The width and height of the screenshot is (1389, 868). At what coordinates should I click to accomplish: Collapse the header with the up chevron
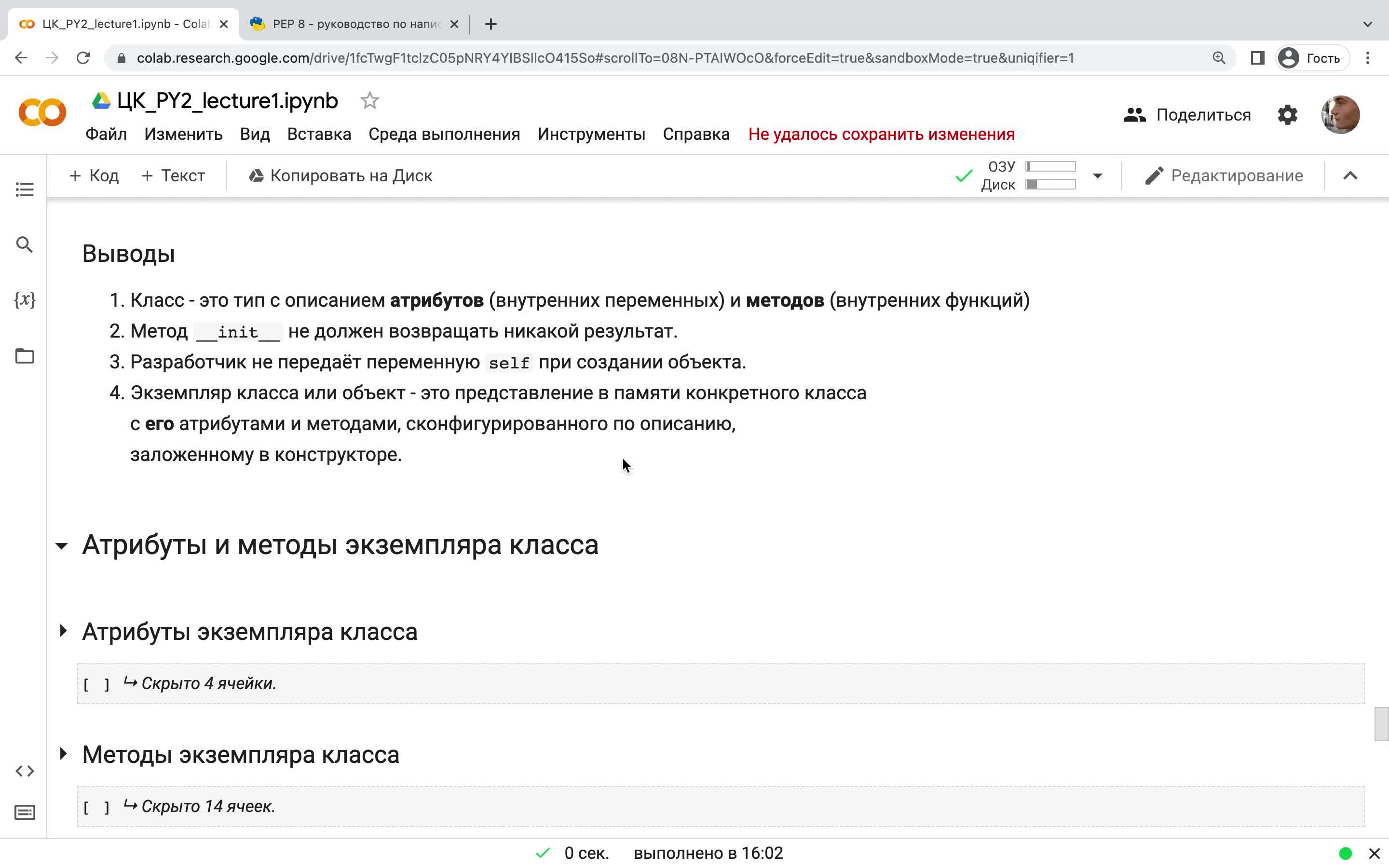1350,176
